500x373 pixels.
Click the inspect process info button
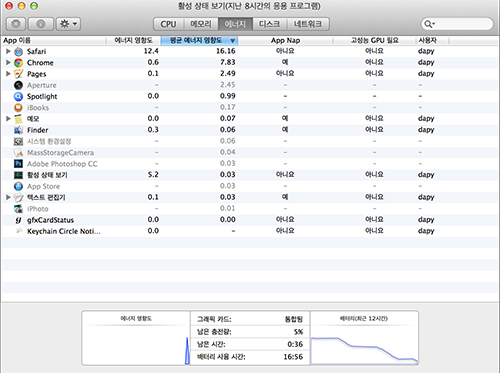pyautogui.click(x=41, y=24)
